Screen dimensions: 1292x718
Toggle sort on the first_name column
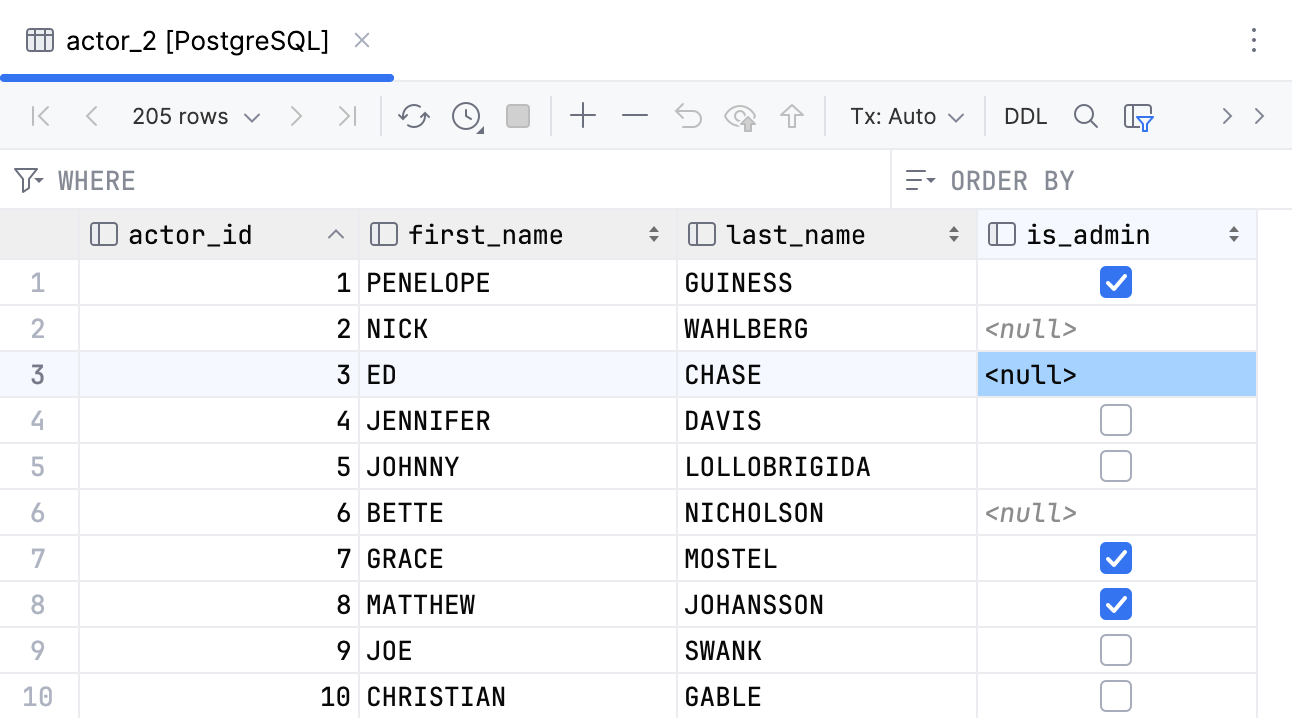(x=655, y=234)
